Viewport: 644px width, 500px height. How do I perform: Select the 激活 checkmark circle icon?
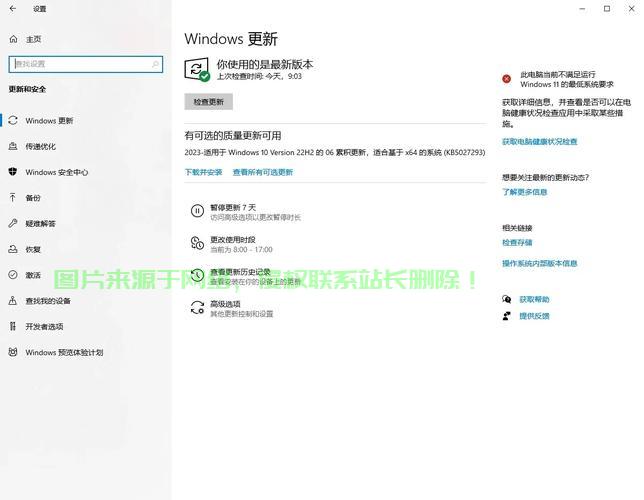click(x=13, y=275)
